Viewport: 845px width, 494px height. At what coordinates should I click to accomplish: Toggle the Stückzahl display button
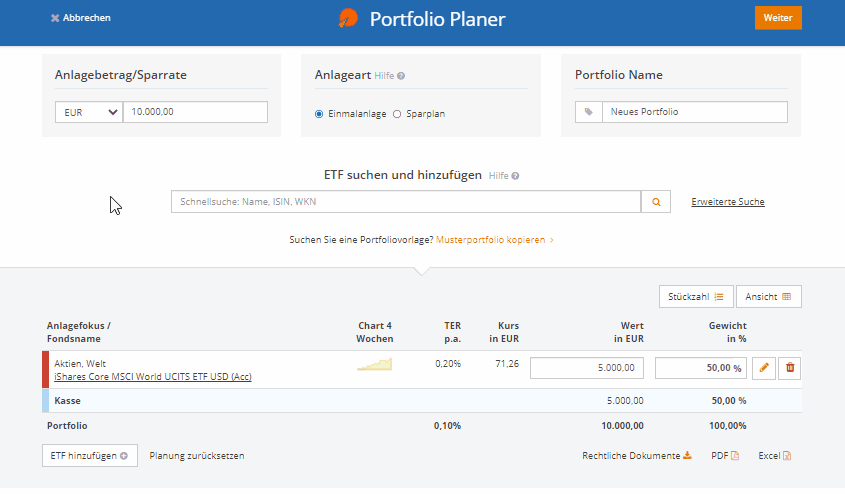696,297
